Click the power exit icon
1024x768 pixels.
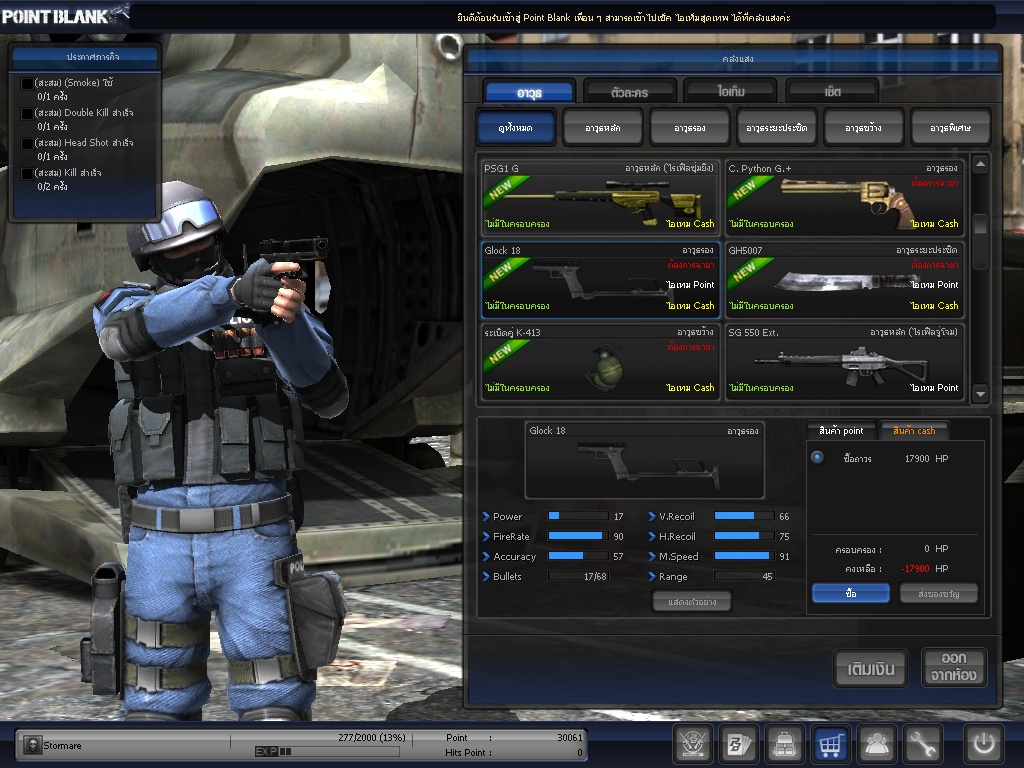(x=983, y=744)
